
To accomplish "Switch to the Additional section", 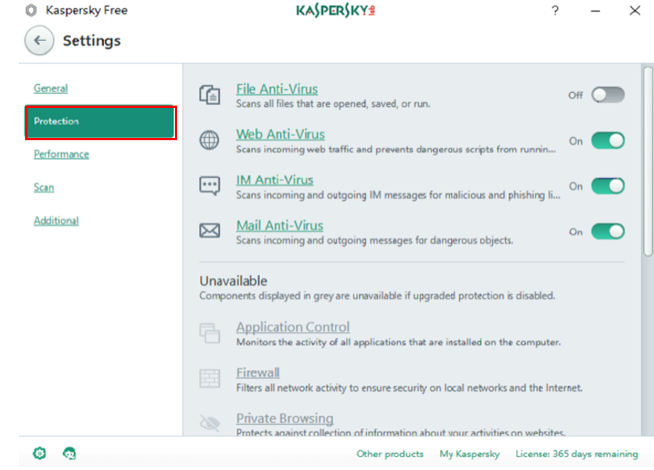I will pyautogui.click(x=56, y=221).
